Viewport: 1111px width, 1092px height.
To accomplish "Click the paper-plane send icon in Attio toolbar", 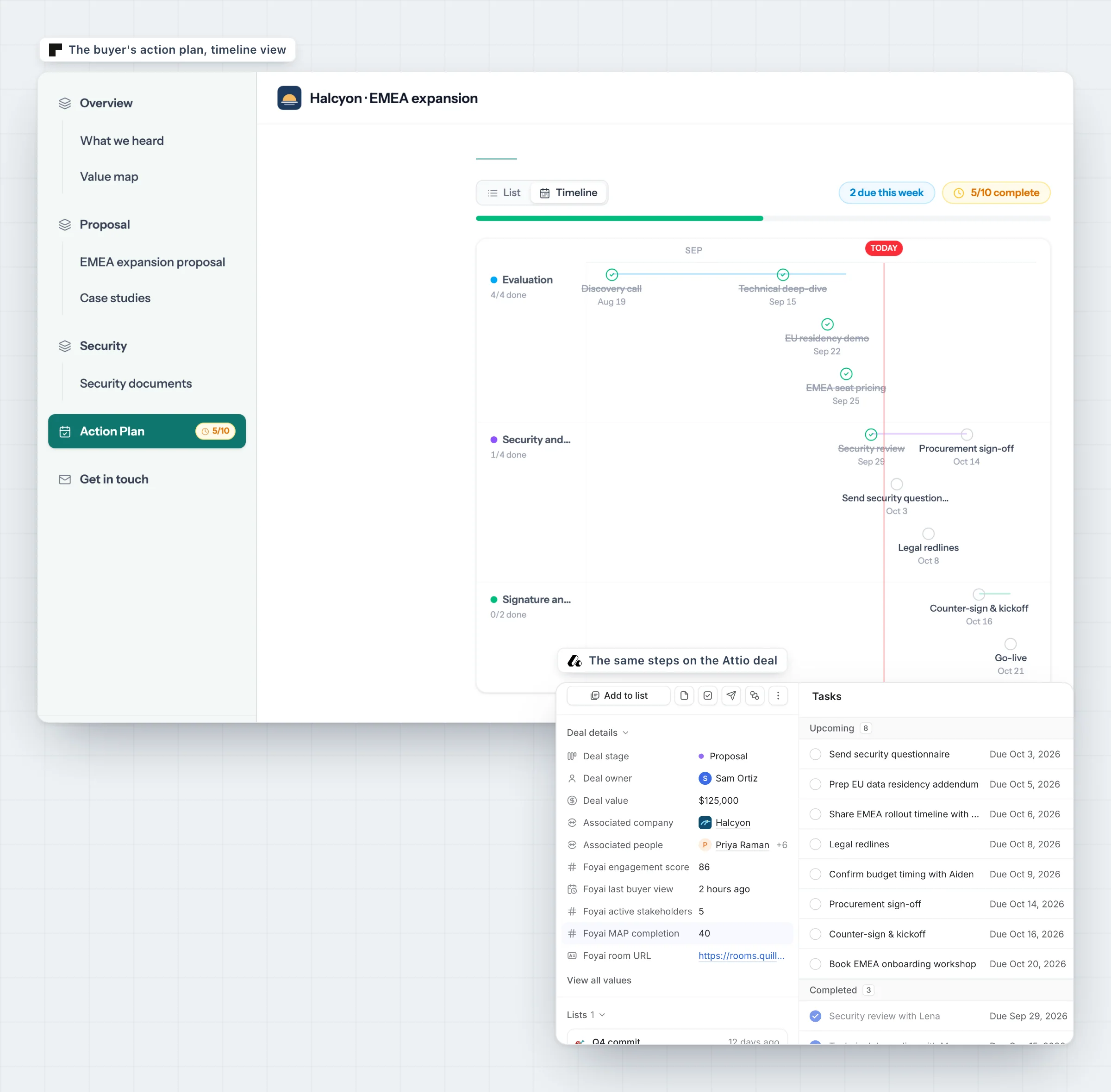I will tap(731, 696).
